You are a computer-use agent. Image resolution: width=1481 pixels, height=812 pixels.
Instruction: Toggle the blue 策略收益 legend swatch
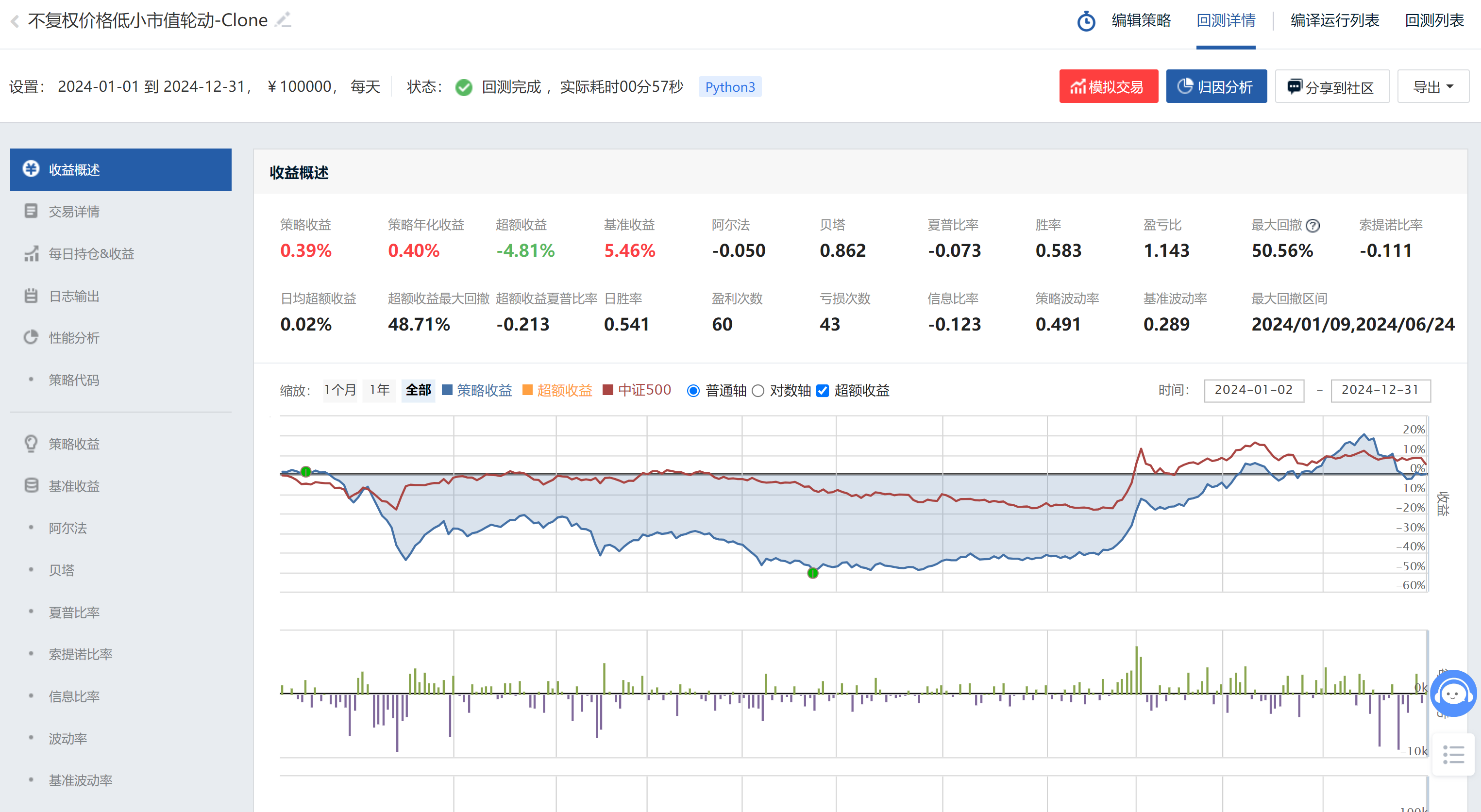pyautogui.click(x=447, y=390)
